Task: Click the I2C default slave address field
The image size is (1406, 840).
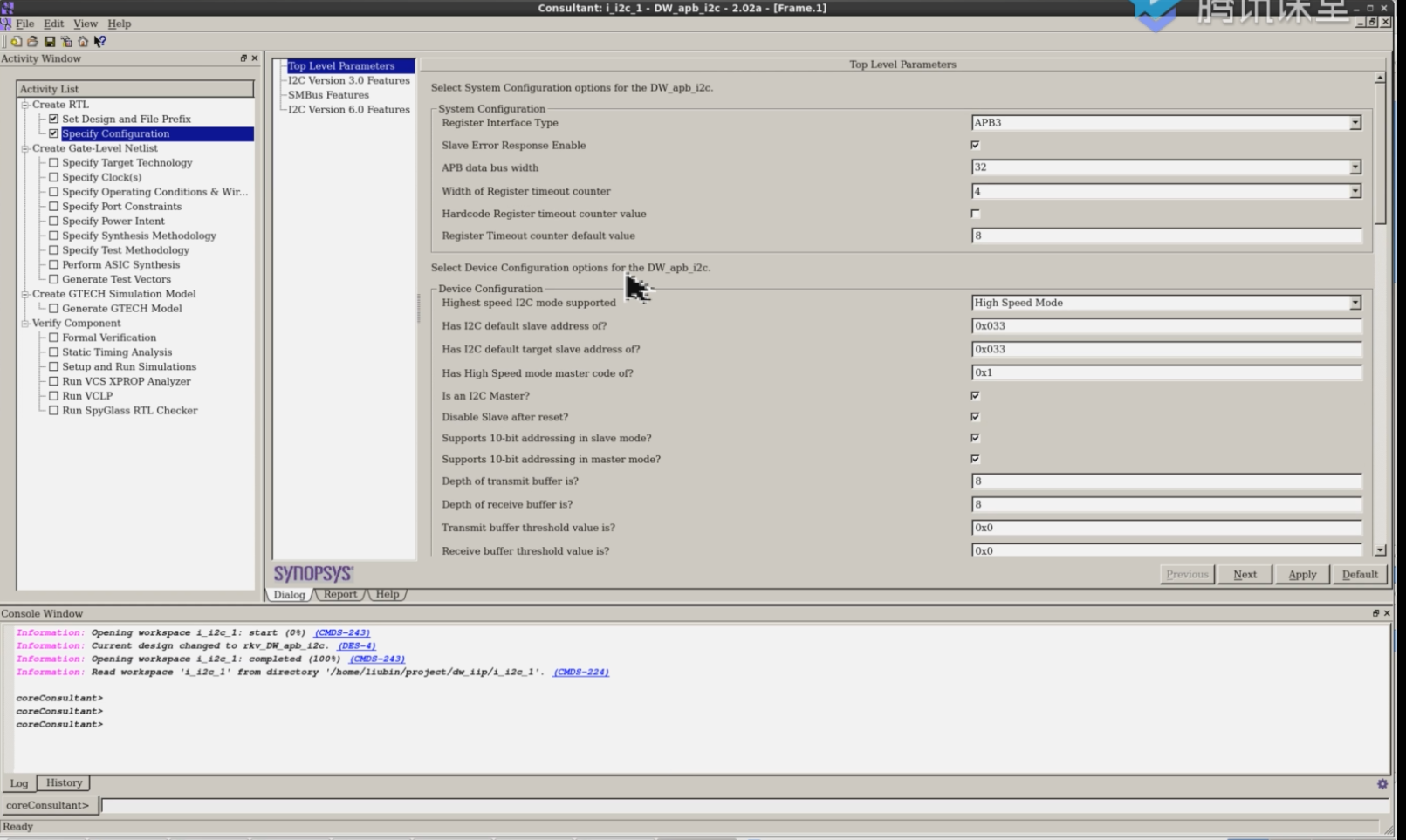Action: [x=1166, y=326]
